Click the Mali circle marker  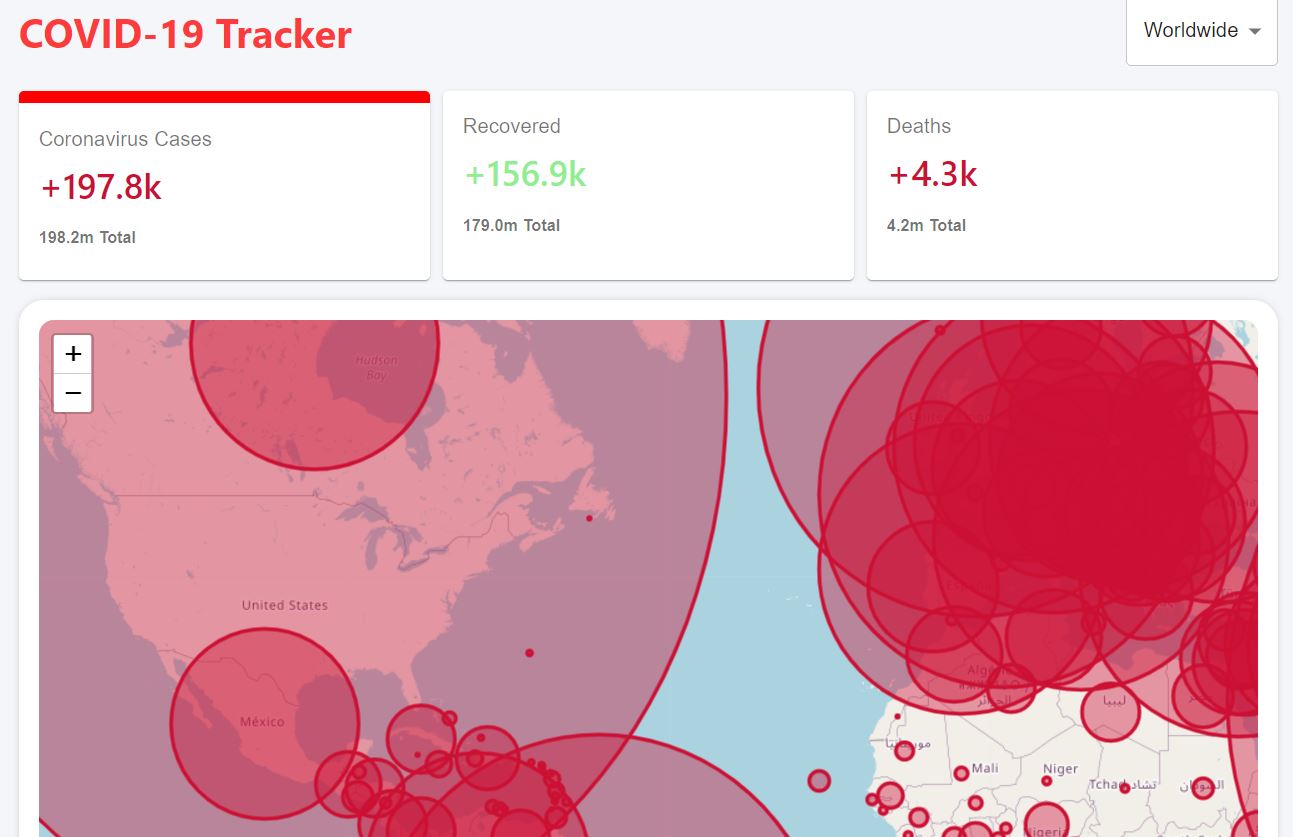(961, 773)
